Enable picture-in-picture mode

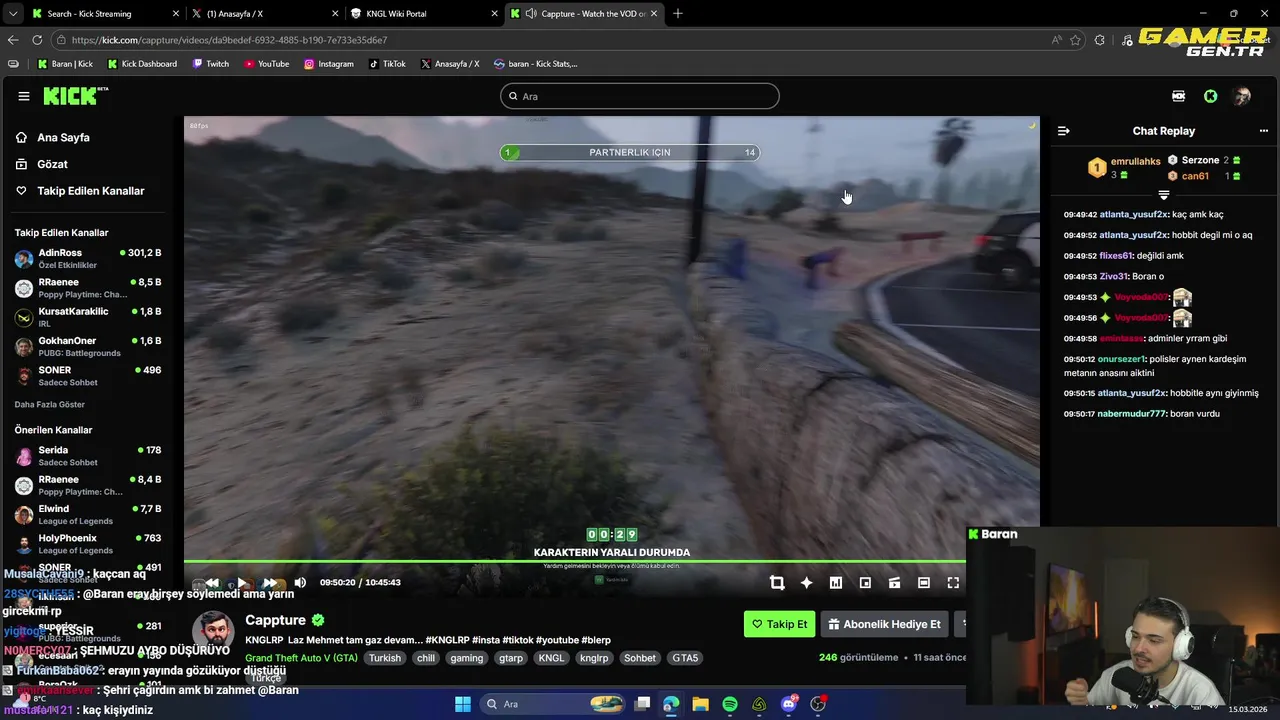[x=865, y=583]
